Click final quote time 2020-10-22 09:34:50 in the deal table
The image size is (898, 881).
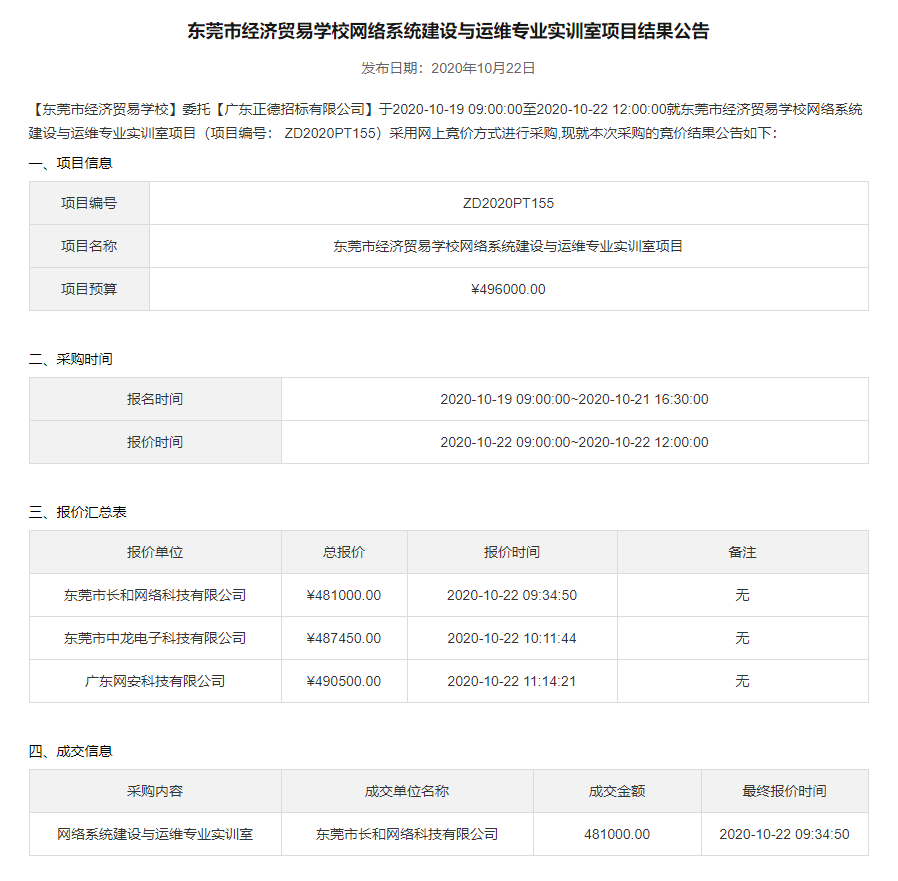pyautogui.click(x=785, y=834)
